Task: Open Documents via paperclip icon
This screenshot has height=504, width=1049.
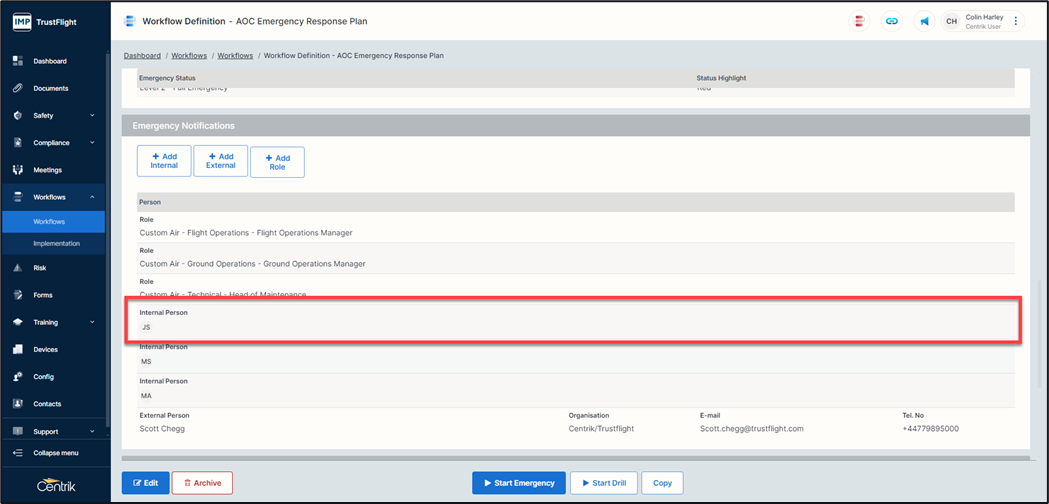Action: click(x=18, y=88)
